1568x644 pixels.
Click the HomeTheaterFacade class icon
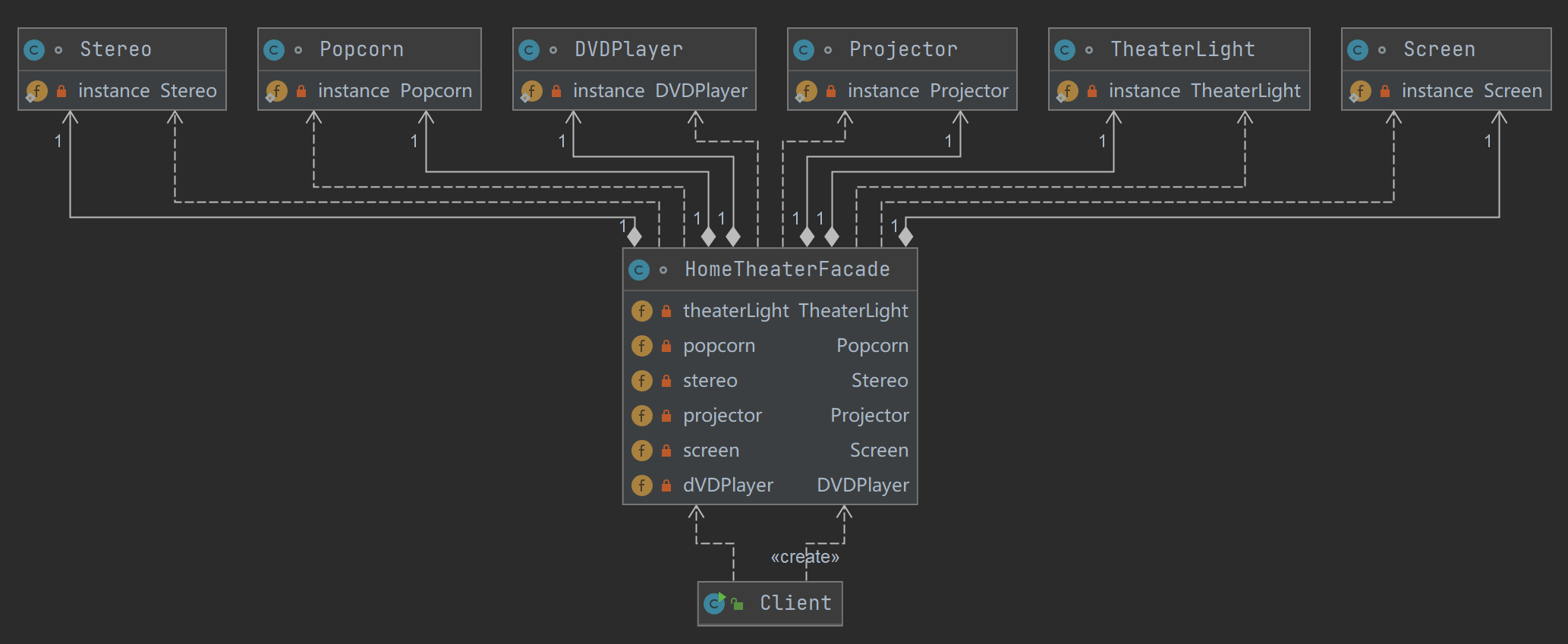(x=639, y=270)
